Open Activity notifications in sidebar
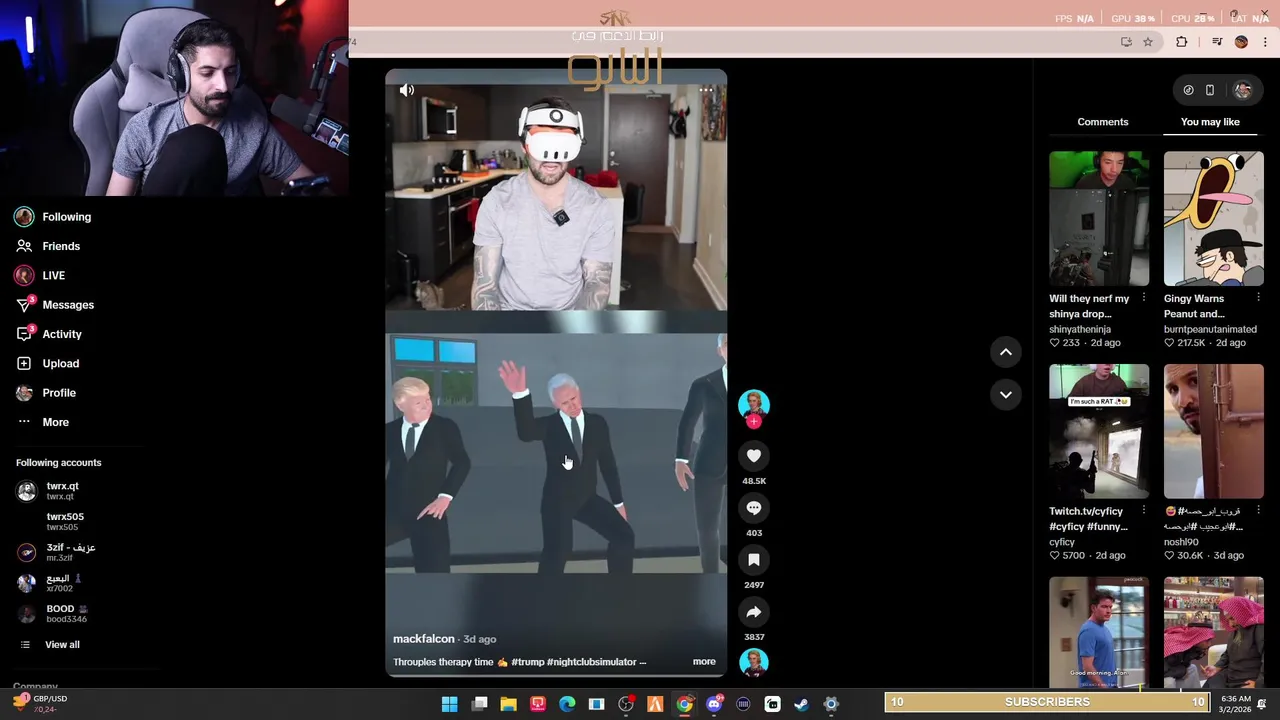 tap(49, 334)
